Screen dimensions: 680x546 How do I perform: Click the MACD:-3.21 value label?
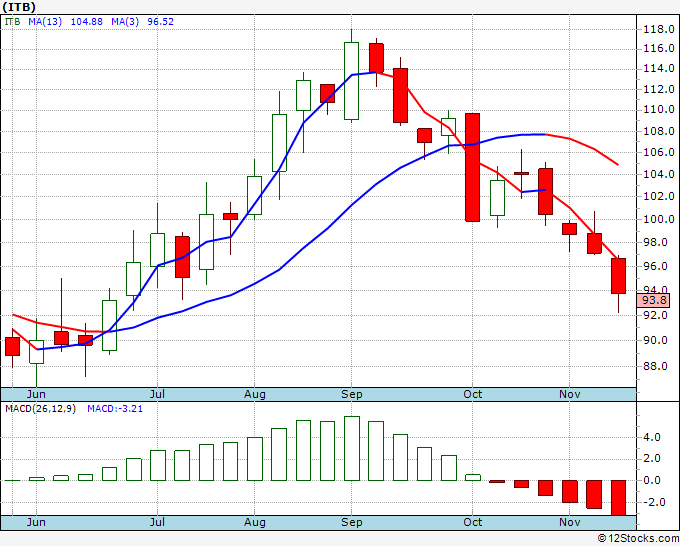(115, 409)
